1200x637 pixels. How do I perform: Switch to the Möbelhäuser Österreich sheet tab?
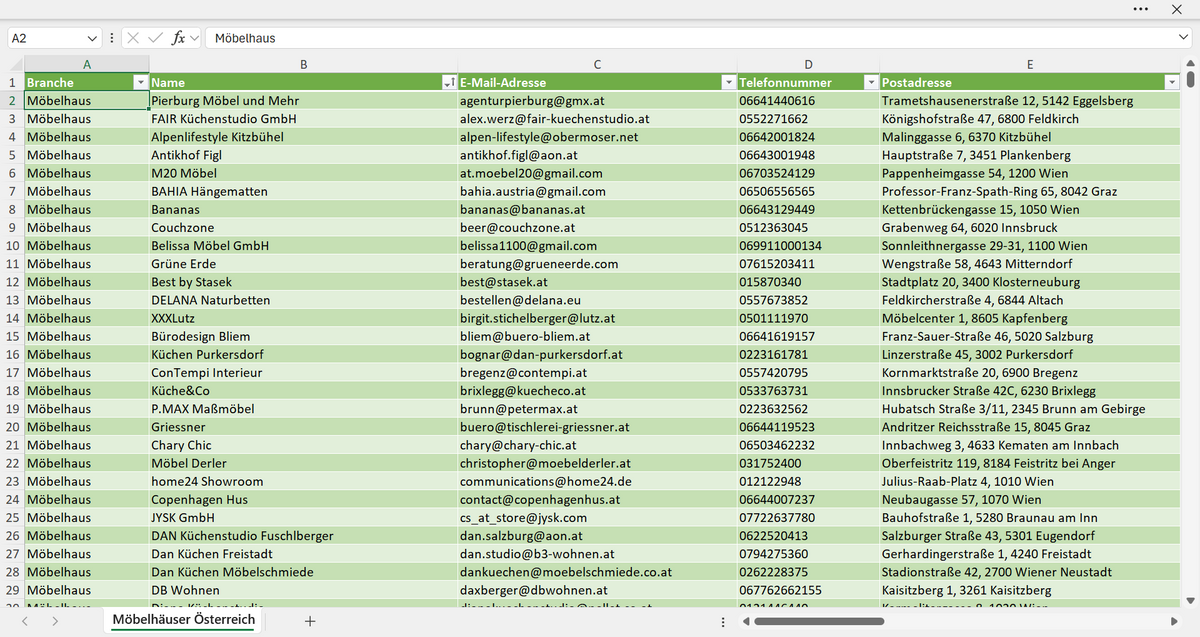coord(184,620)
